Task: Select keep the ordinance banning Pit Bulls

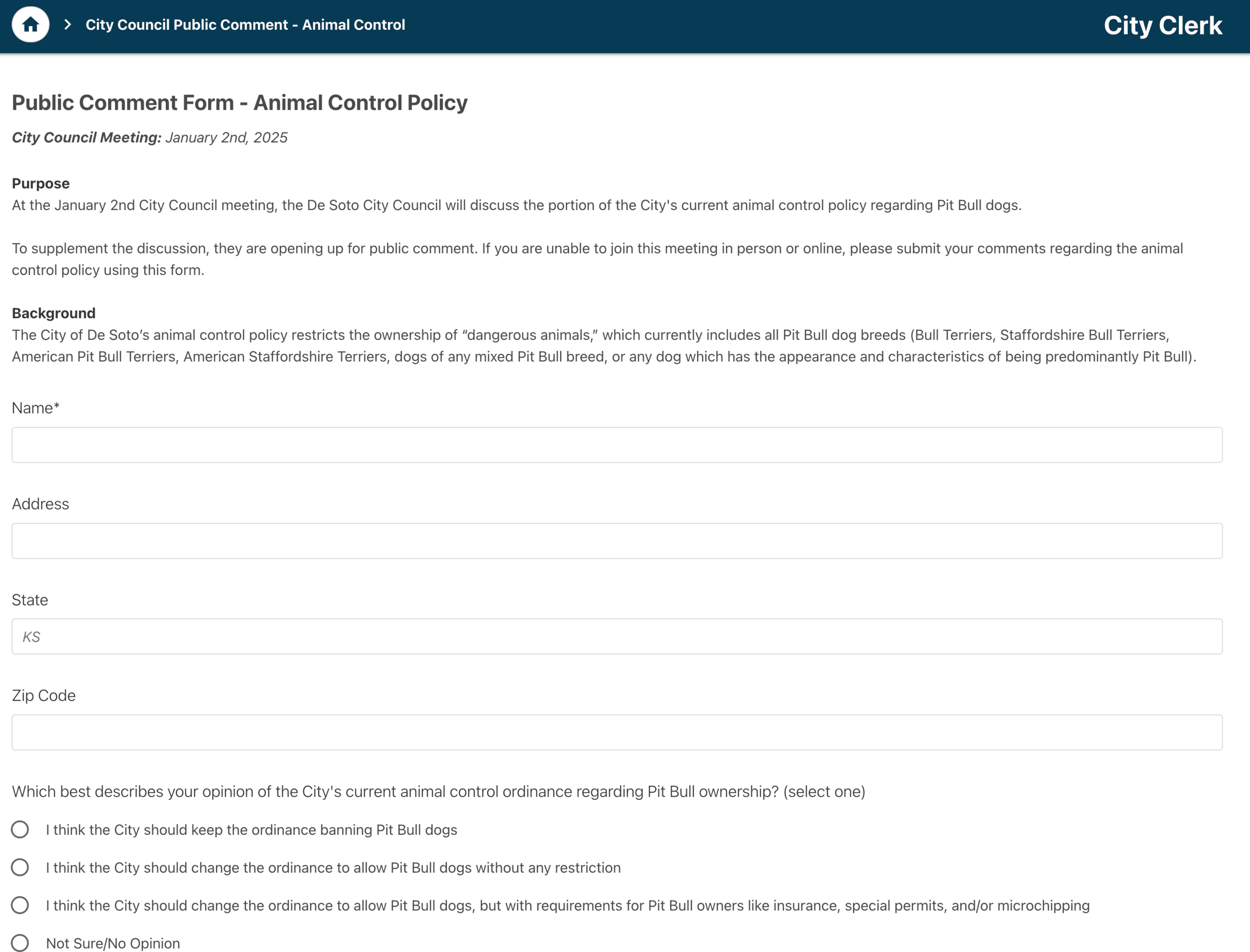Action: [x=20, y=829]
